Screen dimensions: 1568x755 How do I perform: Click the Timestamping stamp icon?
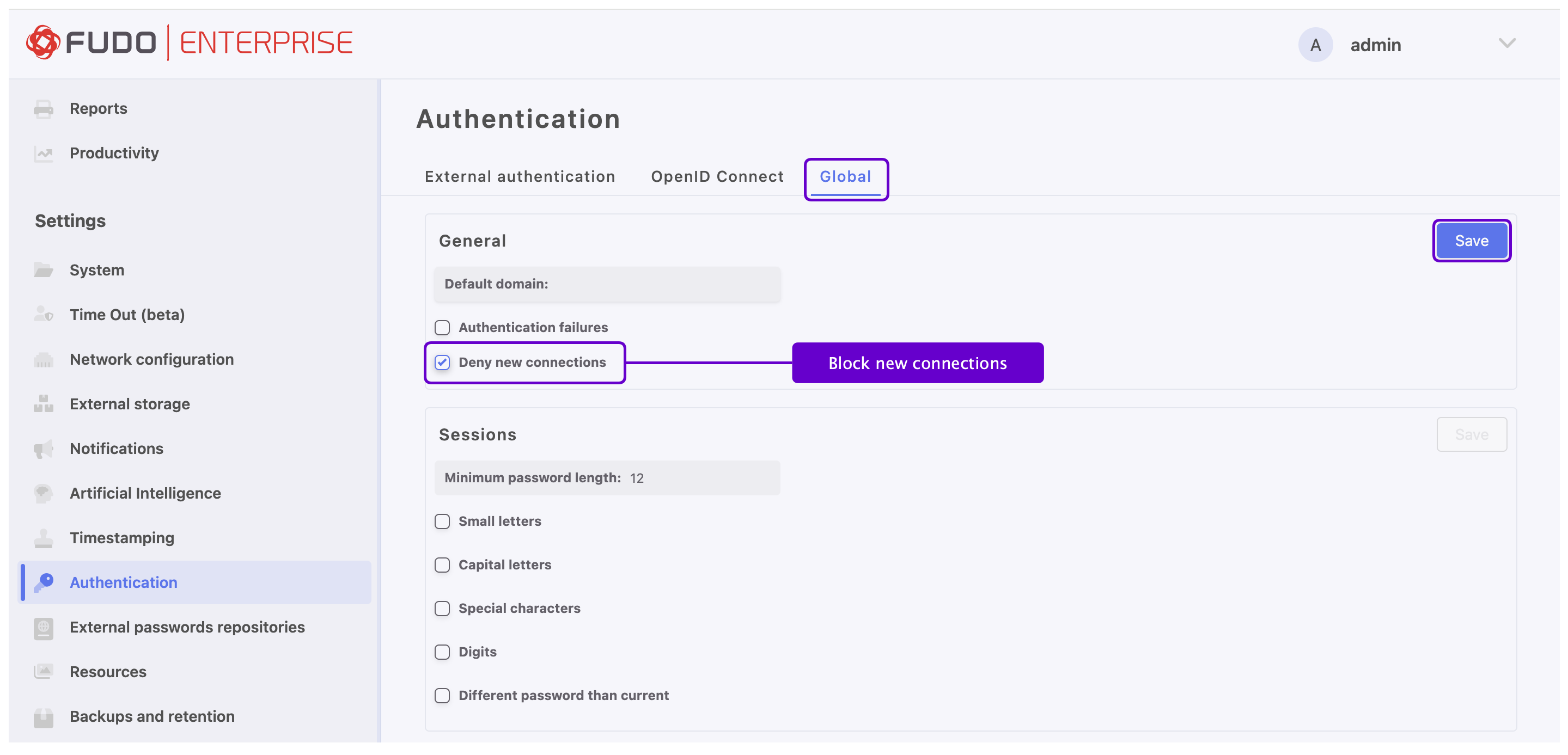click(x=43, y=538)
